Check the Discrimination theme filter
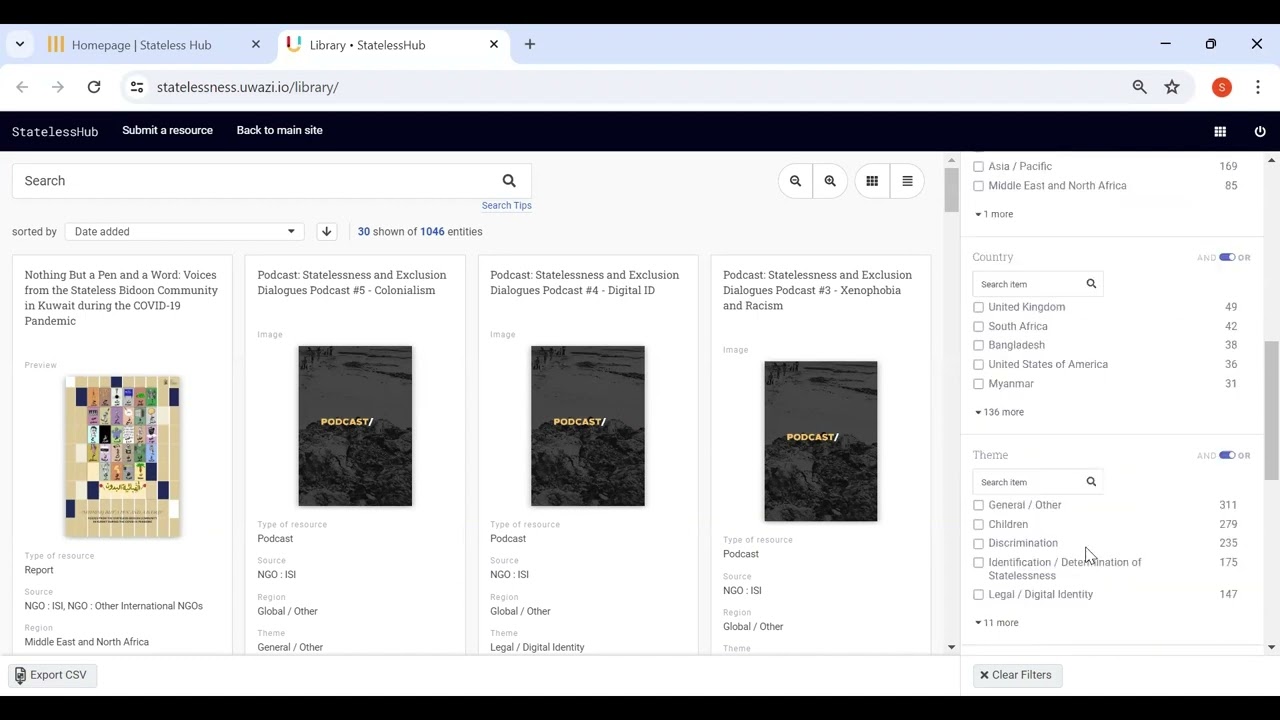 (x=978, y=543)
